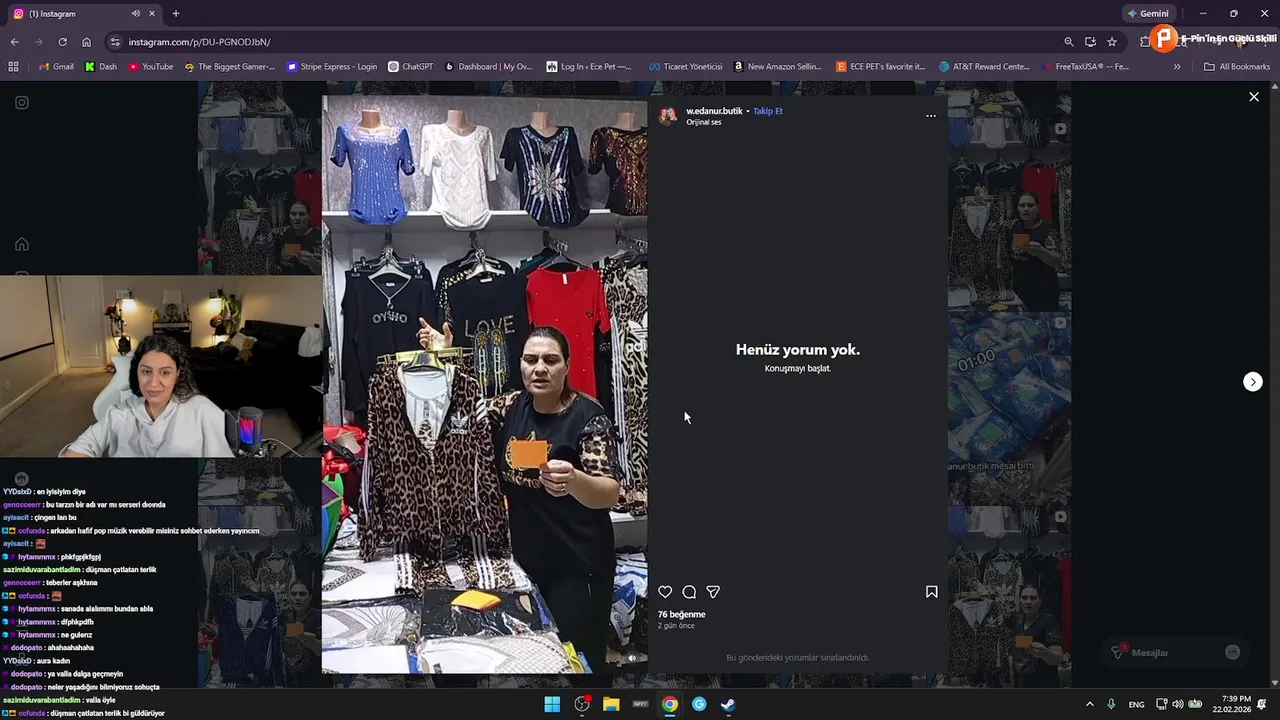Viewport: 1280px width, 720px height.
Task: Open the ECE PET's favorite bookmark
Action: click(x=881, y=67)
